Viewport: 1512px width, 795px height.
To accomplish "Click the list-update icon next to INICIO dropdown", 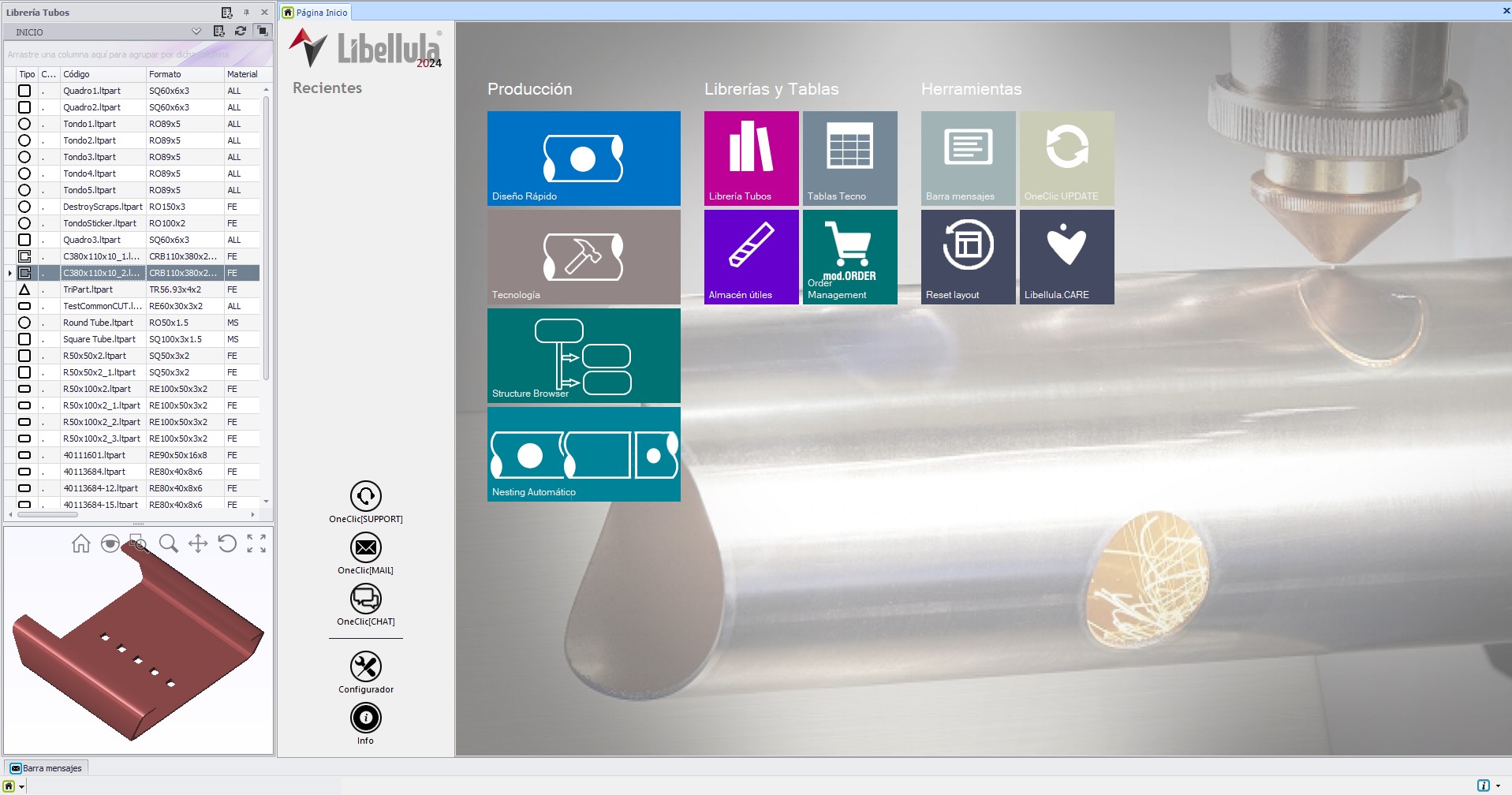I will [219, 32].
